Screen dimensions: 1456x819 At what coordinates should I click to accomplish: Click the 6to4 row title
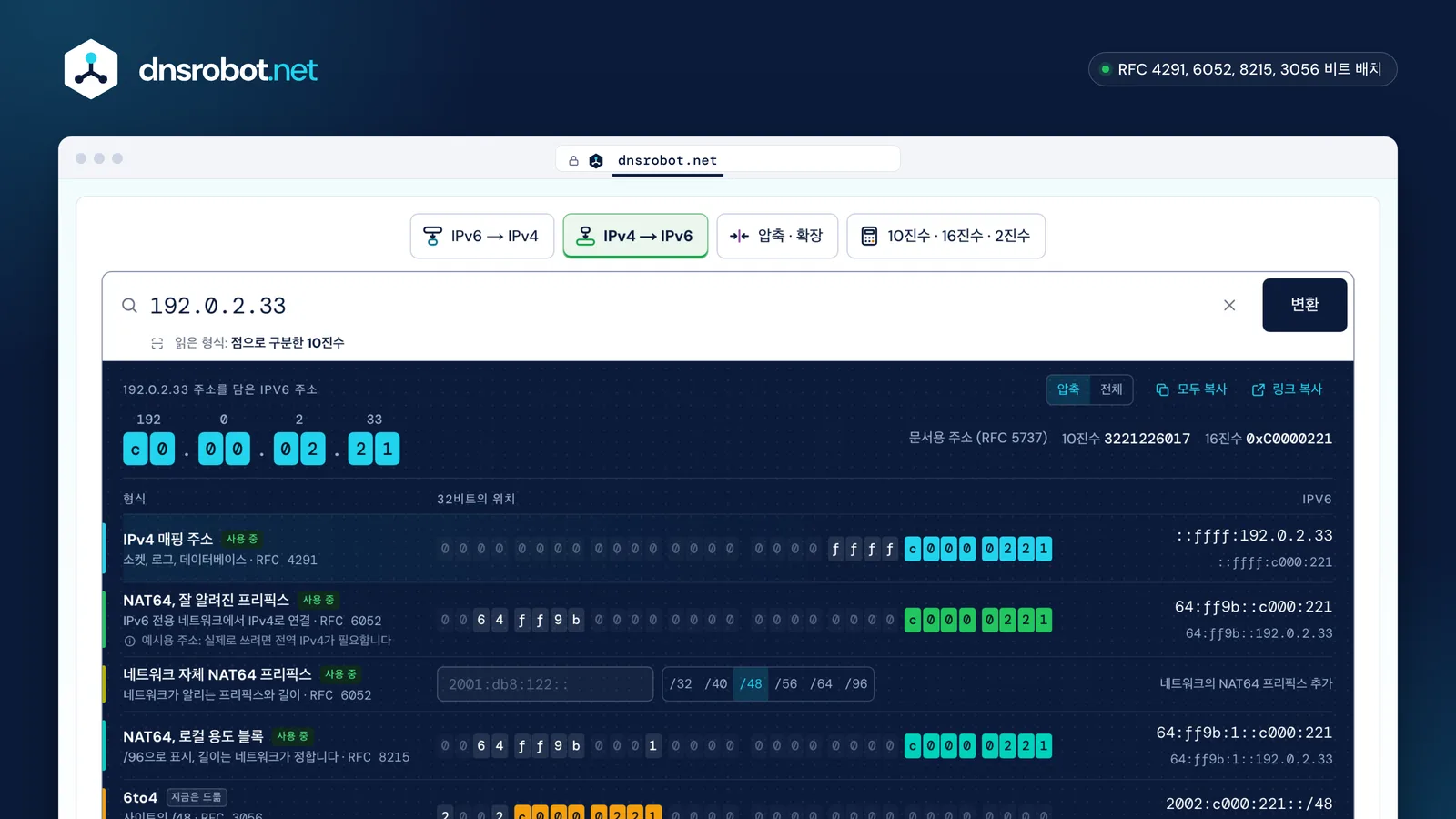pos(140,798)
